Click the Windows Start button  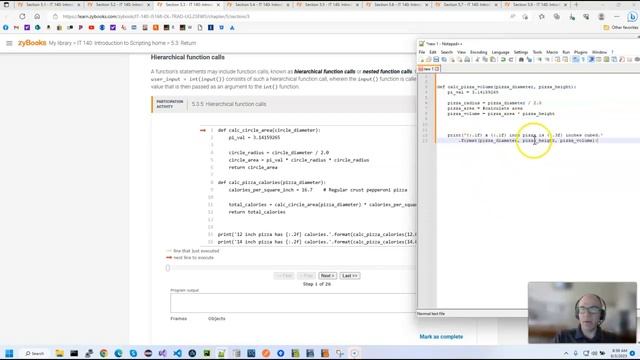9,353
